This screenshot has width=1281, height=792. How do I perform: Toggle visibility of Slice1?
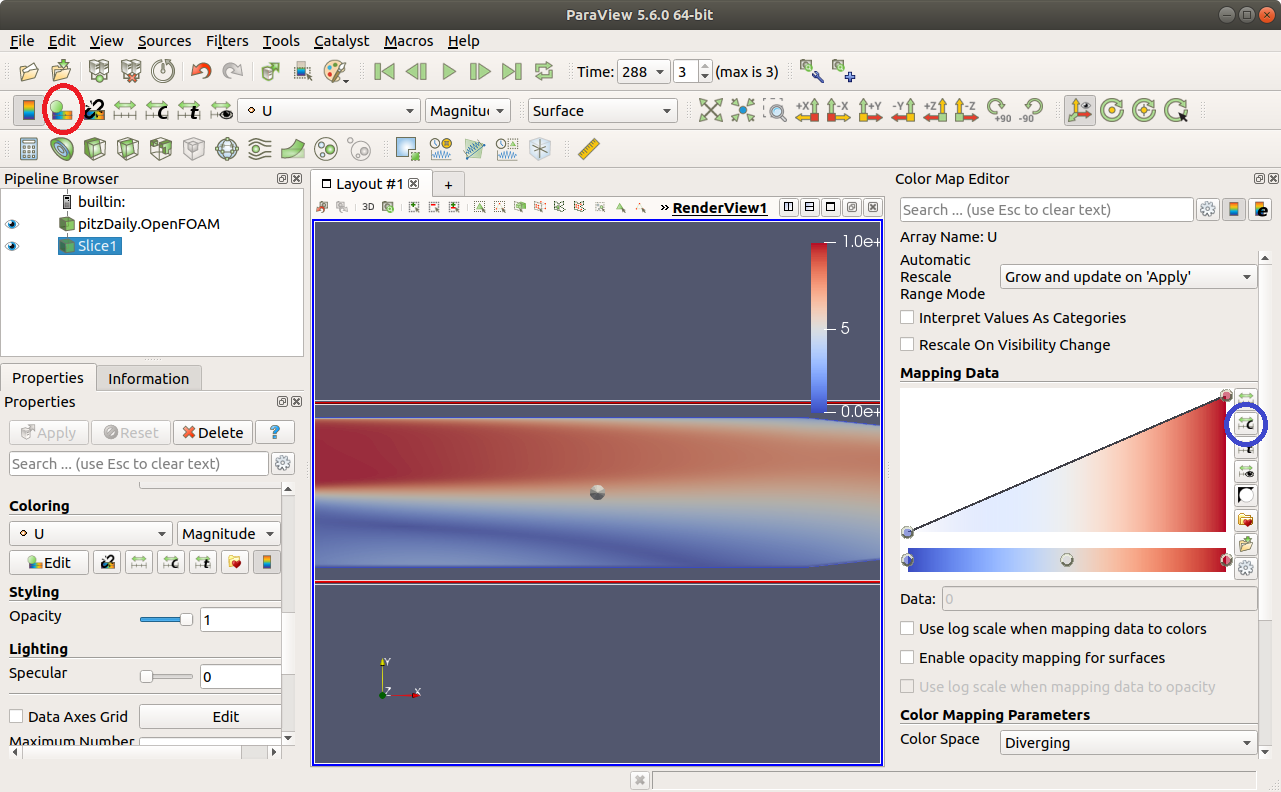13,246
